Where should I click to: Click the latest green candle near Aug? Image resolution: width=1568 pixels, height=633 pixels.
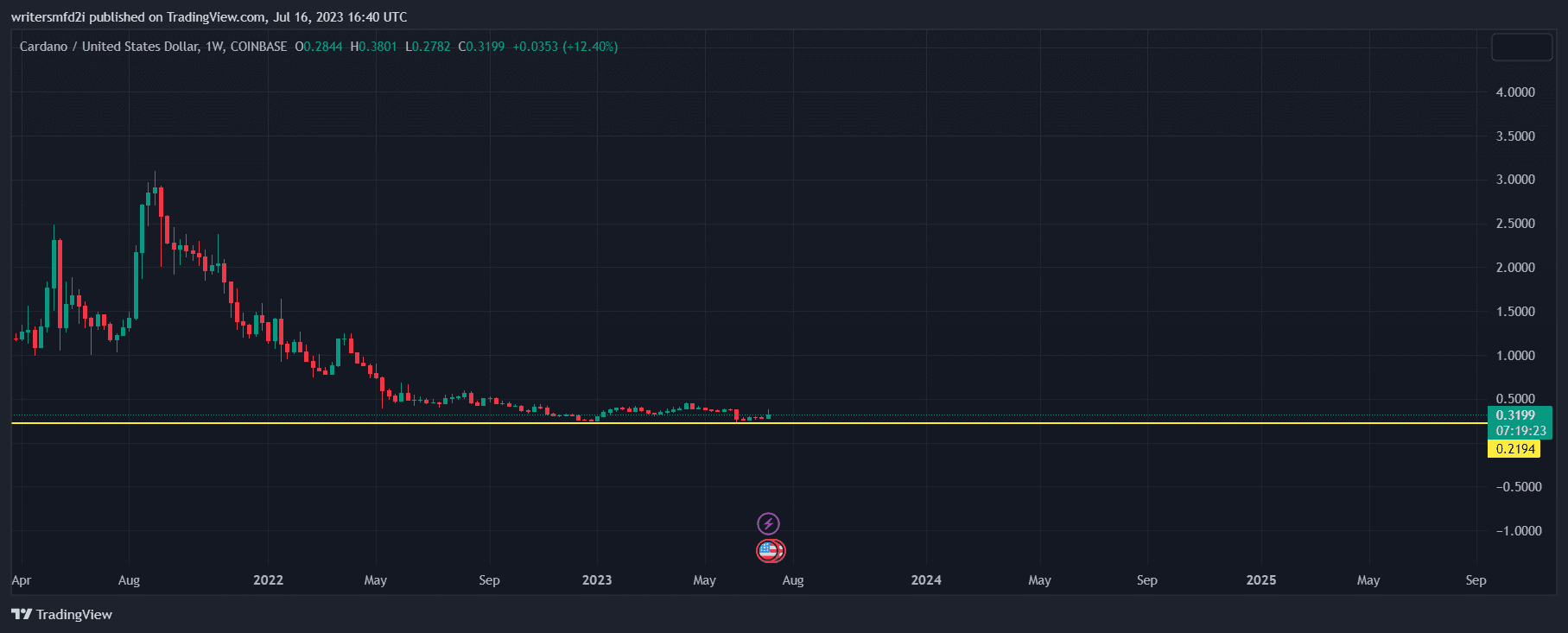pyautogui.click(x=768, y=415)
